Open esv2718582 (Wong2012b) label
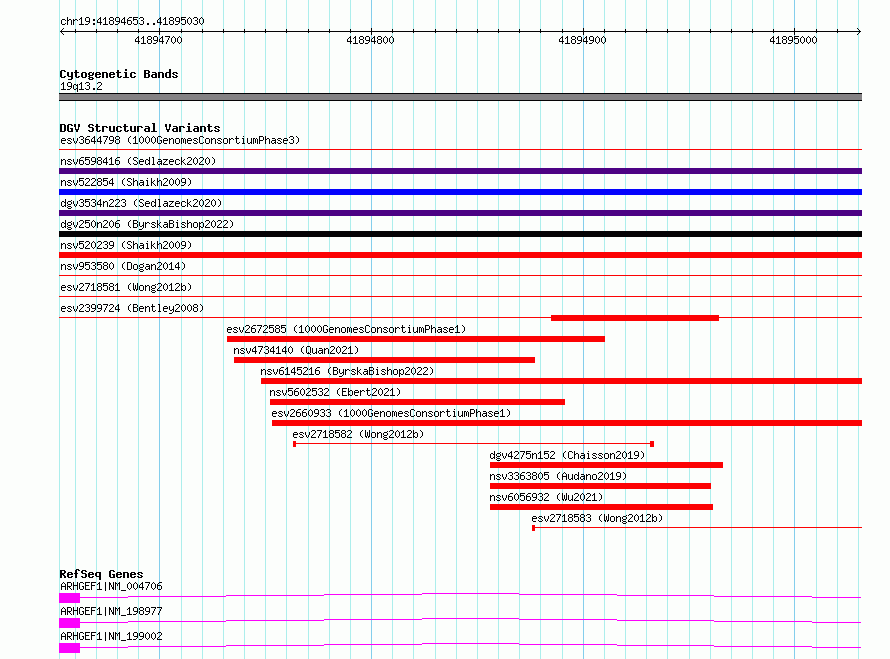The height and width of the screenshot is (659, 890). (x=358, y=434)
